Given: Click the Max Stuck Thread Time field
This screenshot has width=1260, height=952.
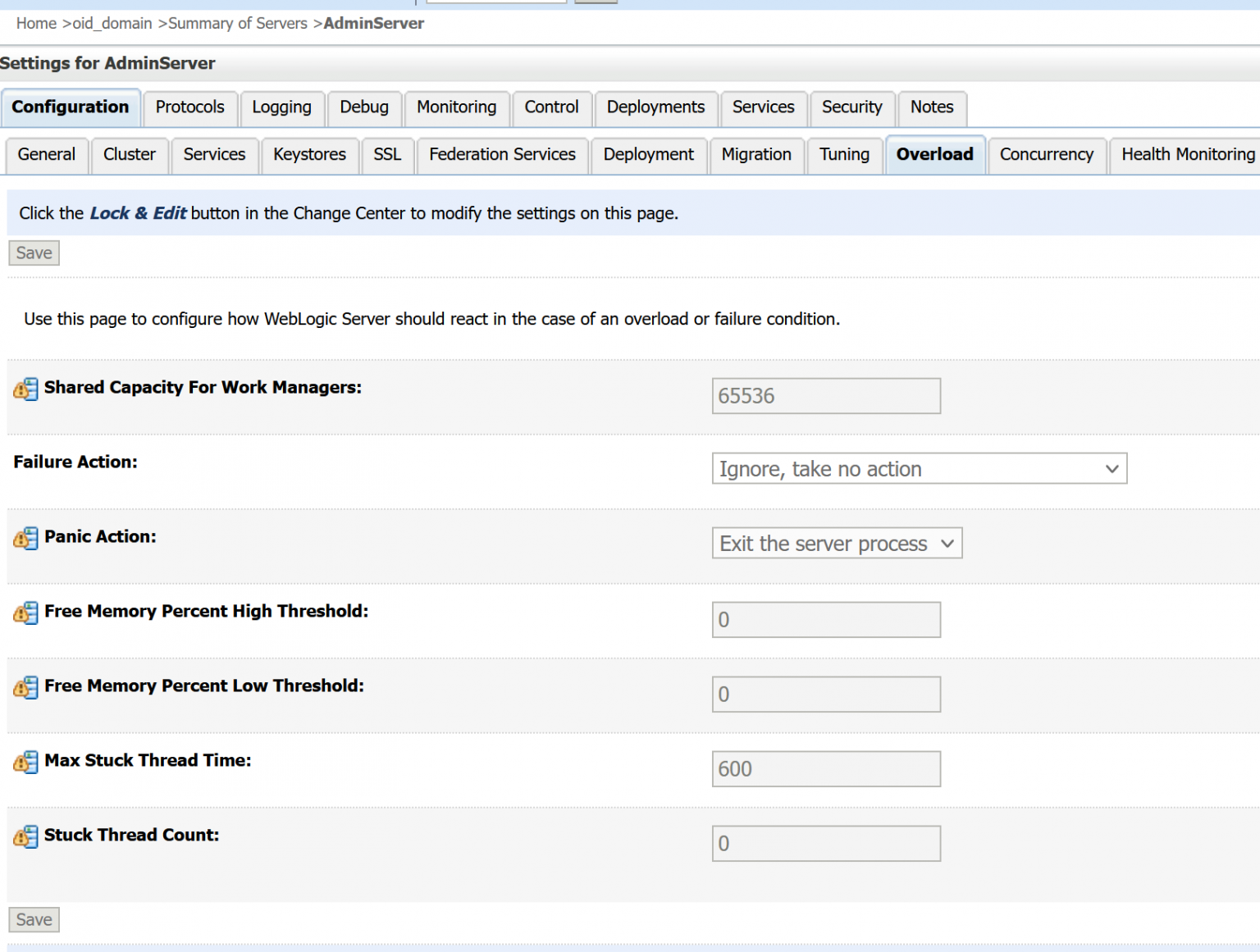Looking at the screenshot, I should point(825,769).
